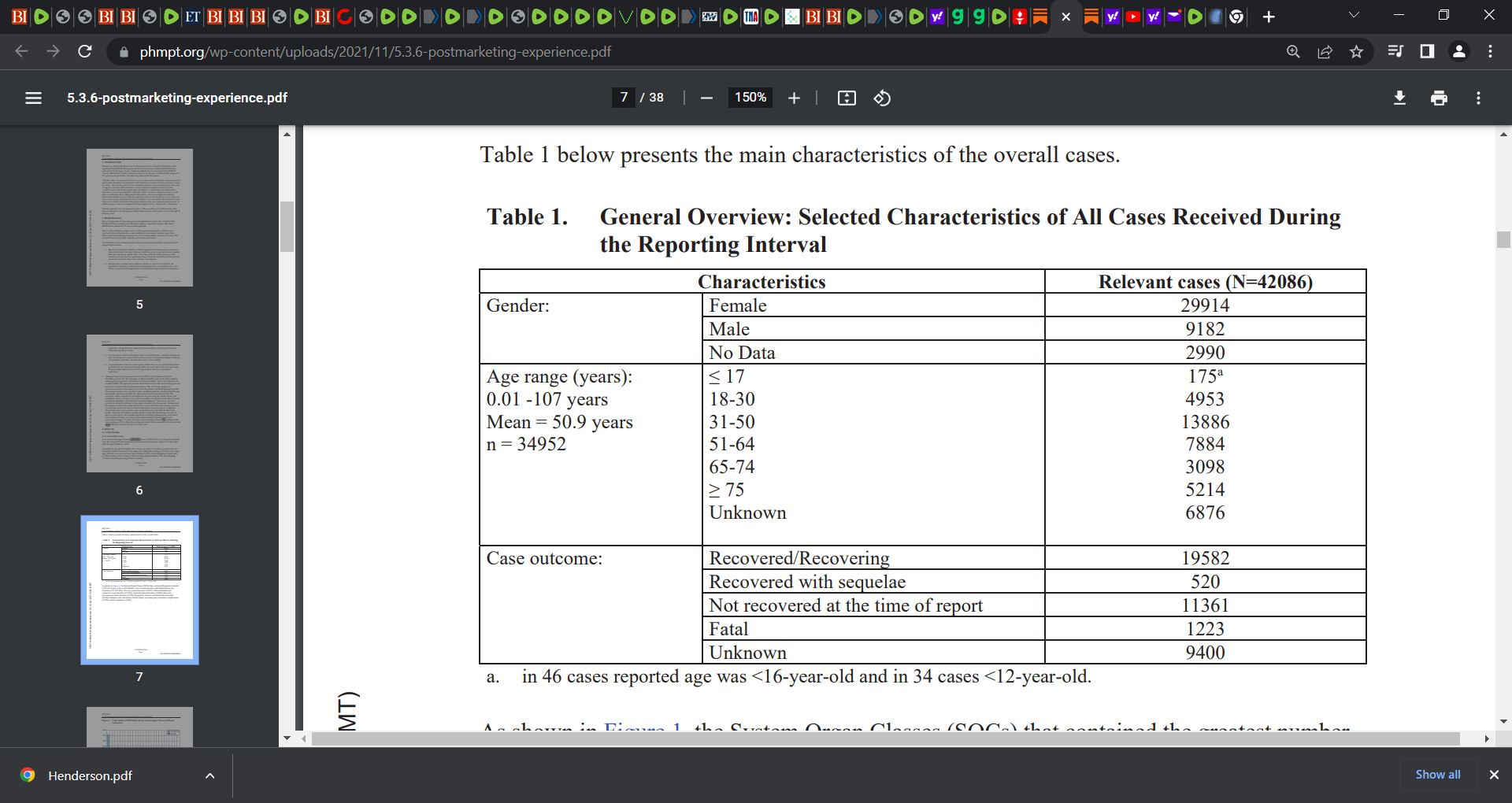This screenshot has height=803, width=1512.
Task: Click the 31-50 age count 13886
Action: tap(1205, 422)
